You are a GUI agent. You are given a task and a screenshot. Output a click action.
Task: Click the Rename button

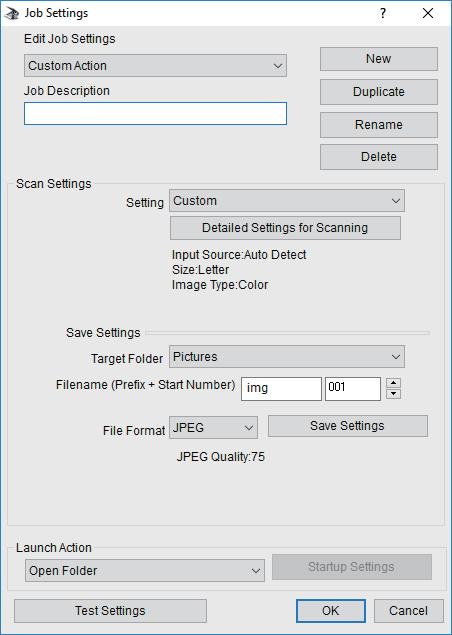379,125
